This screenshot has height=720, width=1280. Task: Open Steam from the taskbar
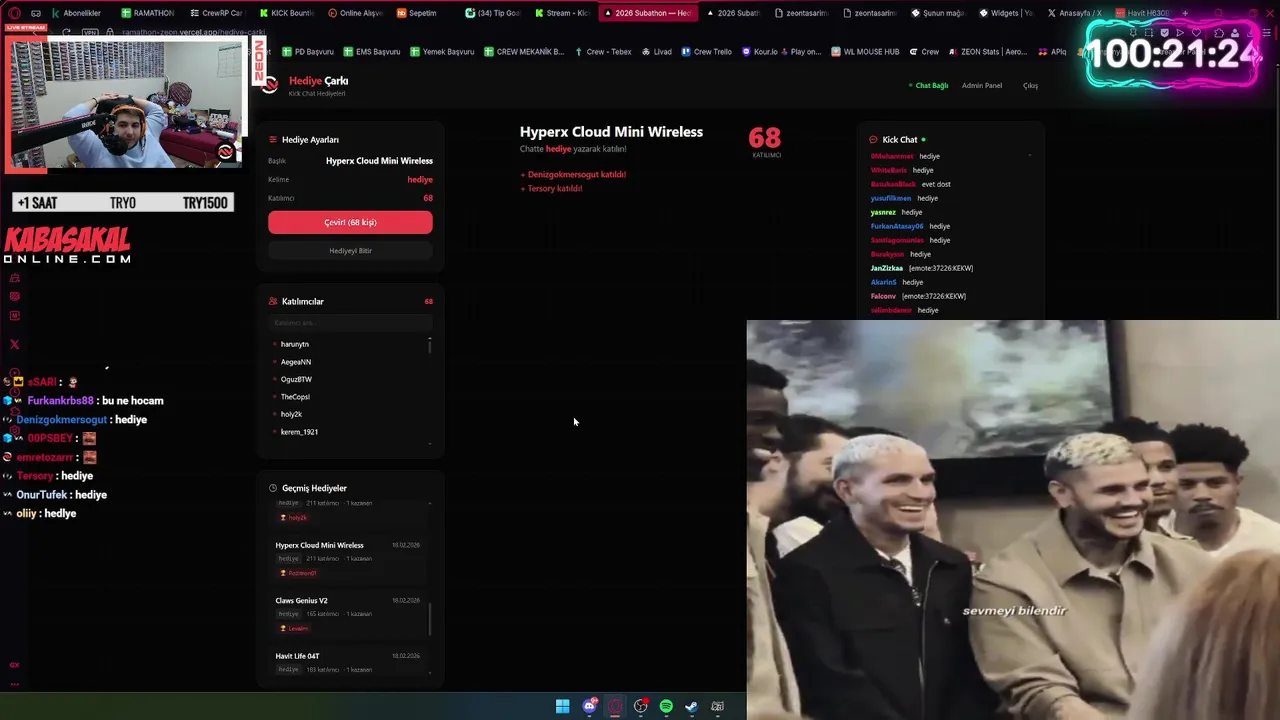tap(691, 706)
